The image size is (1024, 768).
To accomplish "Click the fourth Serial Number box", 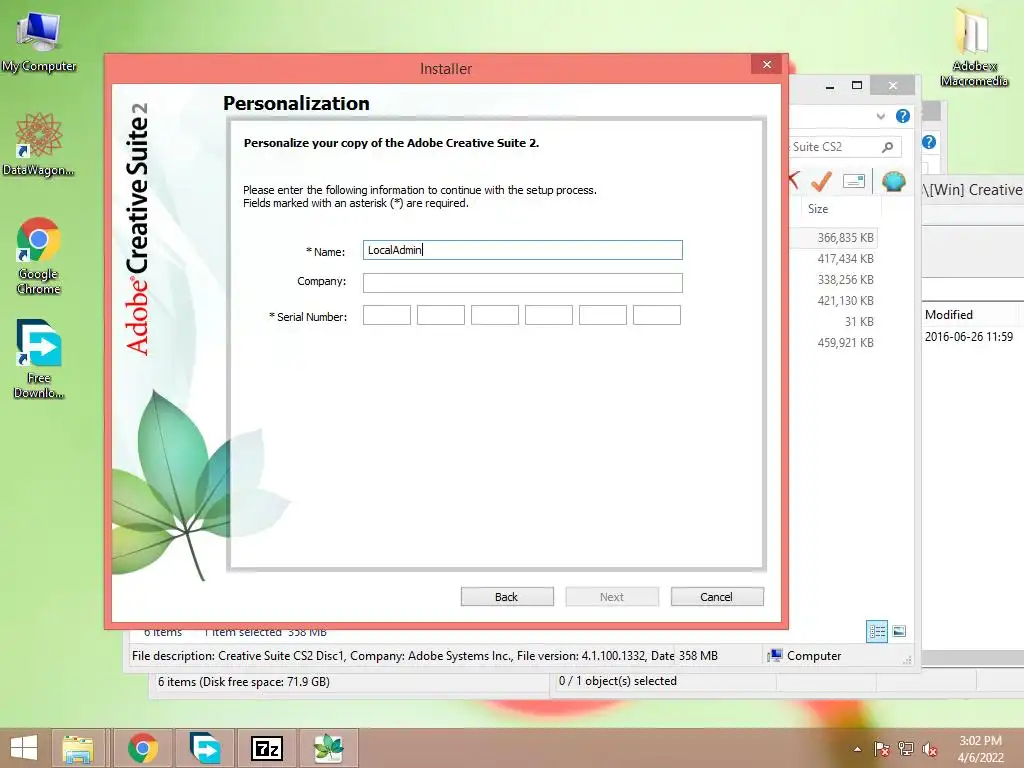I will 549,315.
